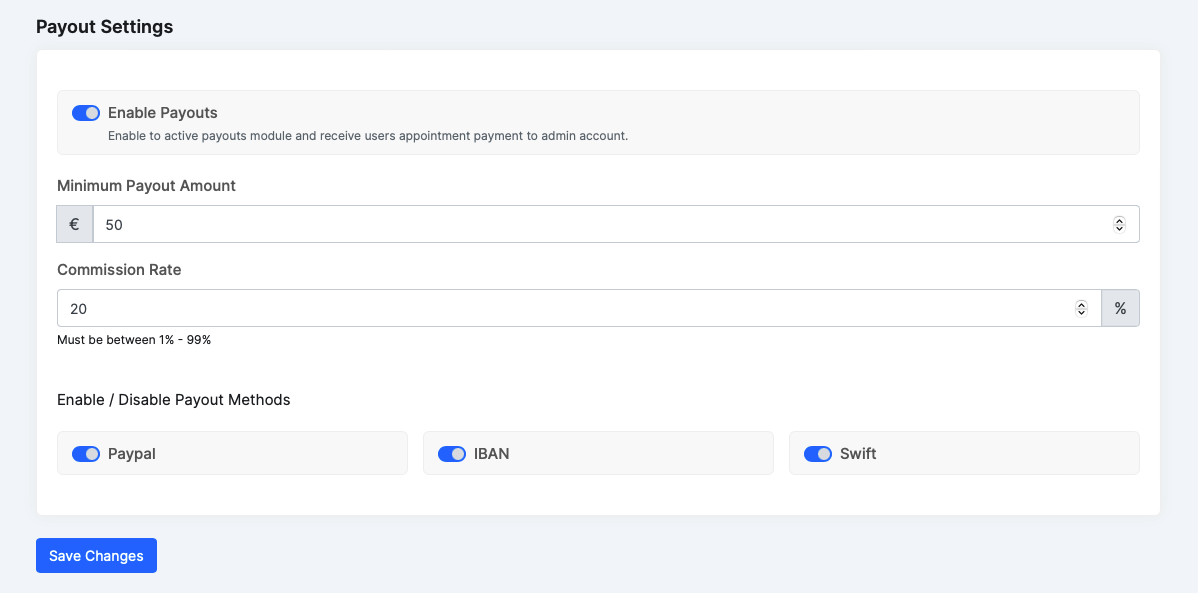Screen dimensions: 1198x593
Task: Click the Payout Settings page heading
Action: (104, 27)
